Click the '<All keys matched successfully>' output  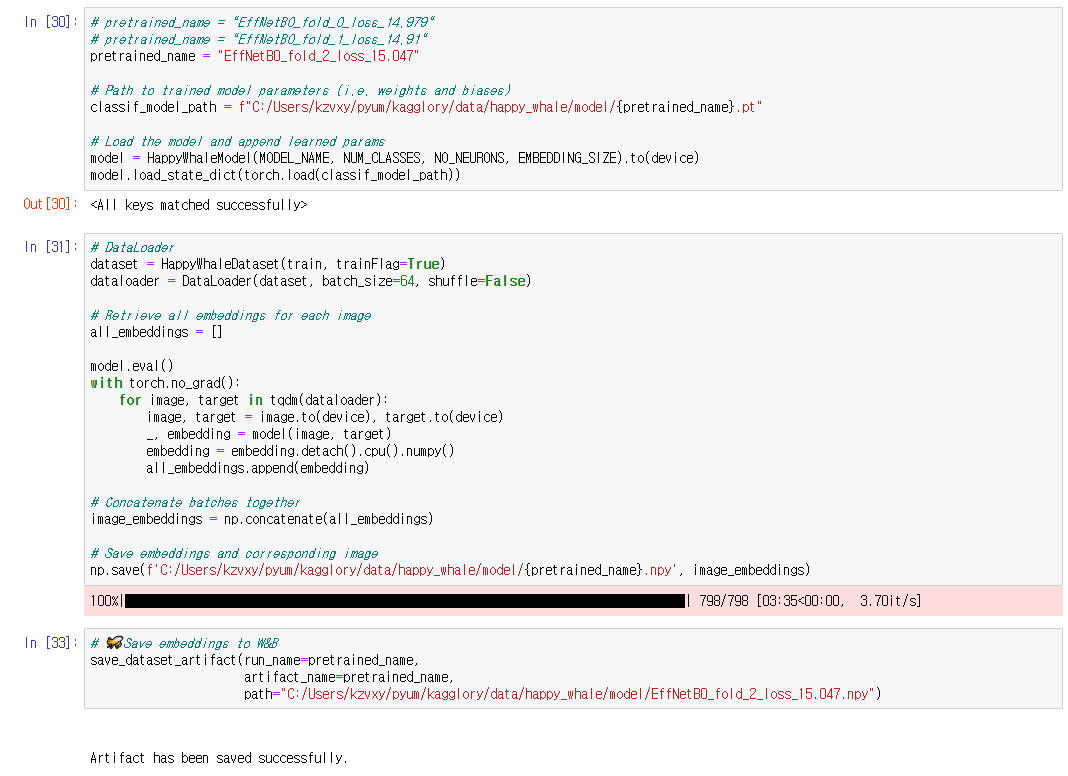click(199, 205)
